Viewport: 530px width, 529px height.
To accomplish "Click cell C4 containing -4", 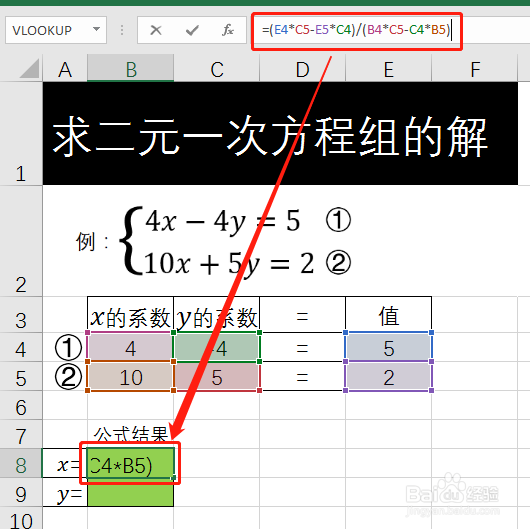I will [x=217, y=347].
